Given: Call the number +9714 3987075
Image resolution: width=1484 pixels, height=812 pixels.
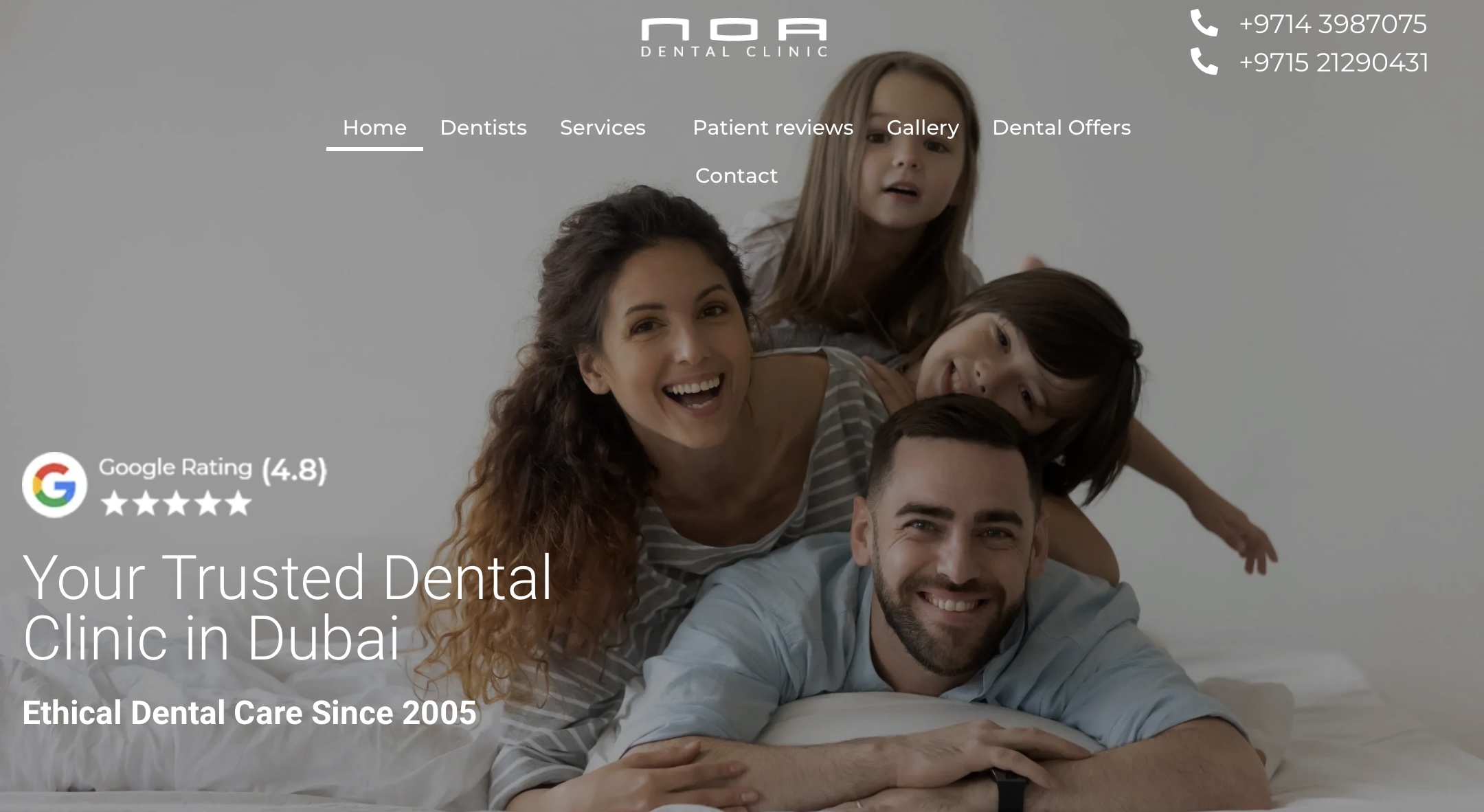Looking at the screenshot, I should coord(1333,24).
